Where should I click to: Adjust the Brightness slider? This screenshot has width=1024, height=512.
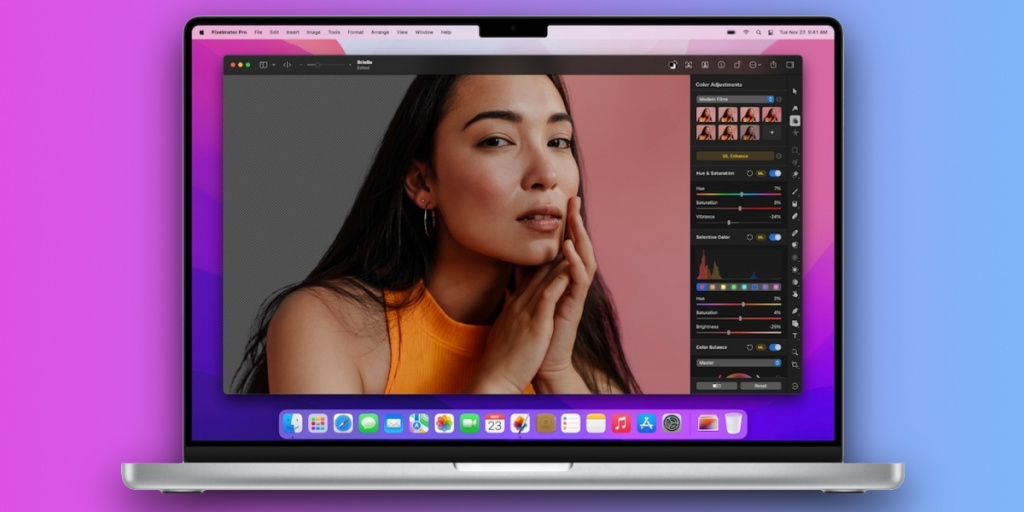pos(739,332)
